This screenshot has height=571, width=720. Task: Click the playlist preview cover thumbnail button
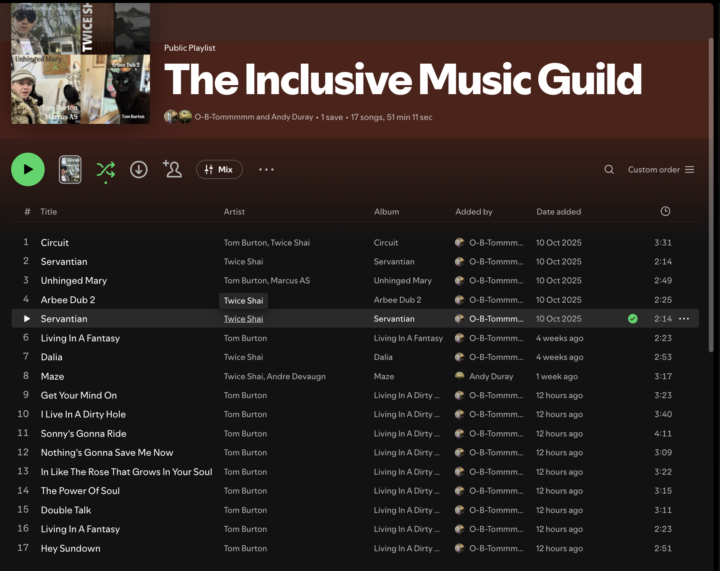70,169
